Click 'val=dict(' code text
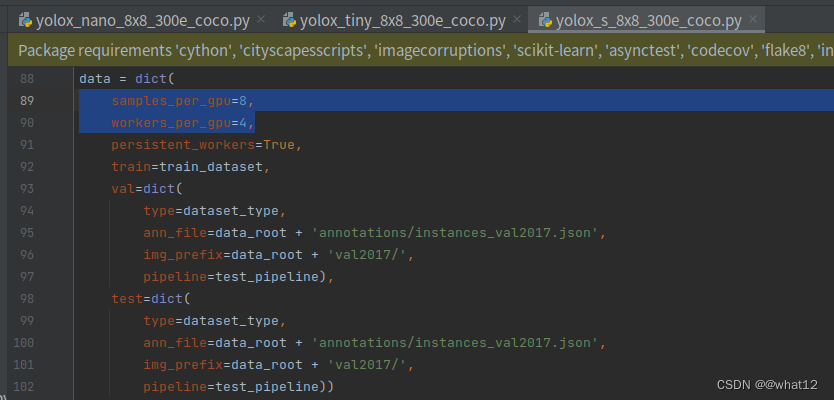Viewport: 834px width, 400px height. (147, 189)
